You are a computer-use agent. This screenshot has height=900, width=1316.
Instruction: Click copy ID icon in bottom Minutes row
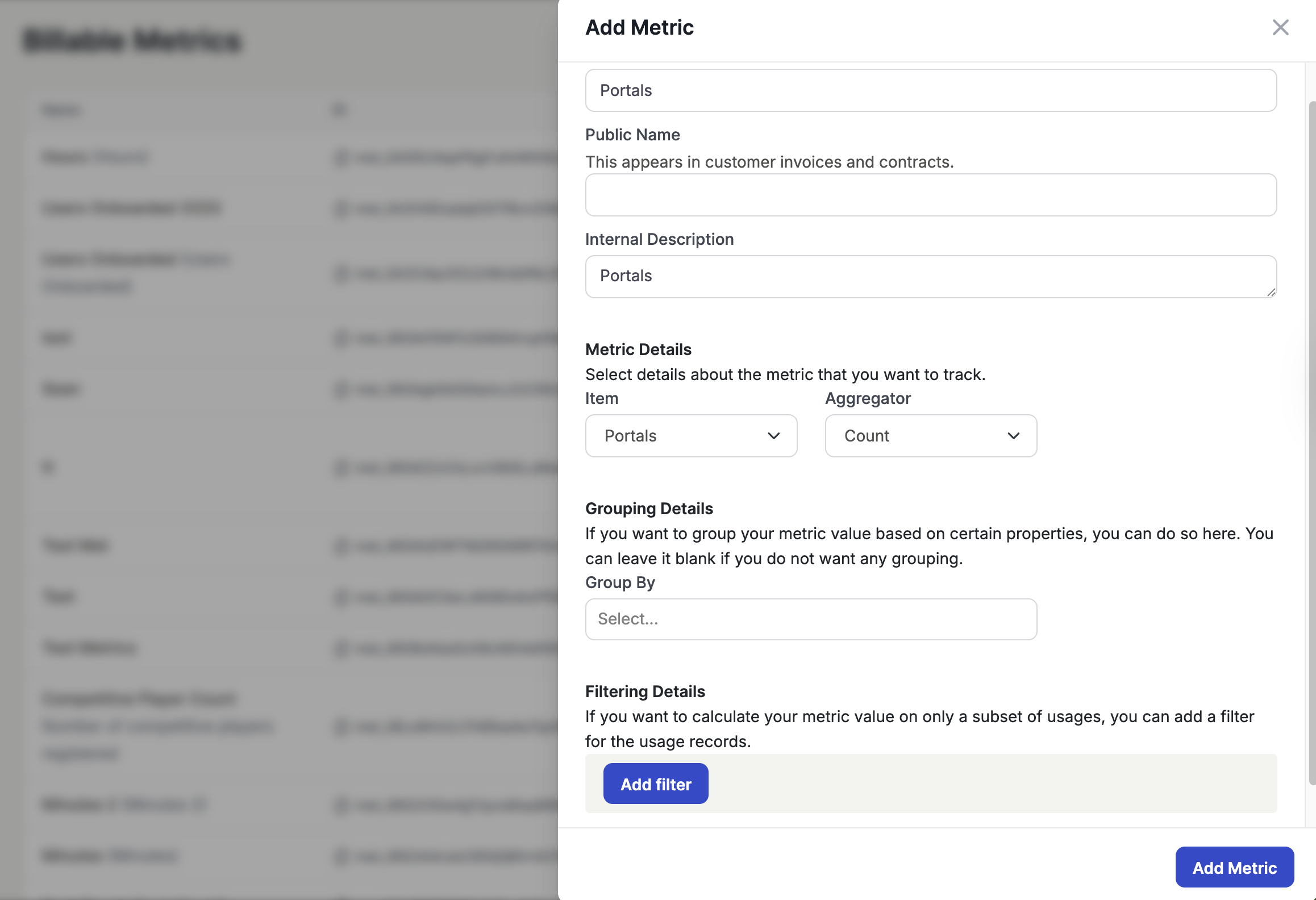click(341, 856)
